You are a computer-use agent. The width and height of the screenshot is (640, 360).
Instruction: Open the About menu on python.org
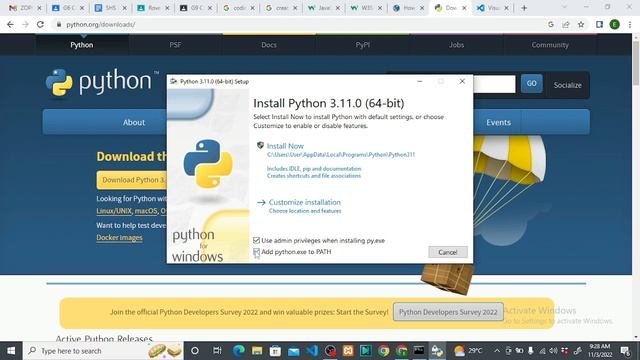point(134,122)
